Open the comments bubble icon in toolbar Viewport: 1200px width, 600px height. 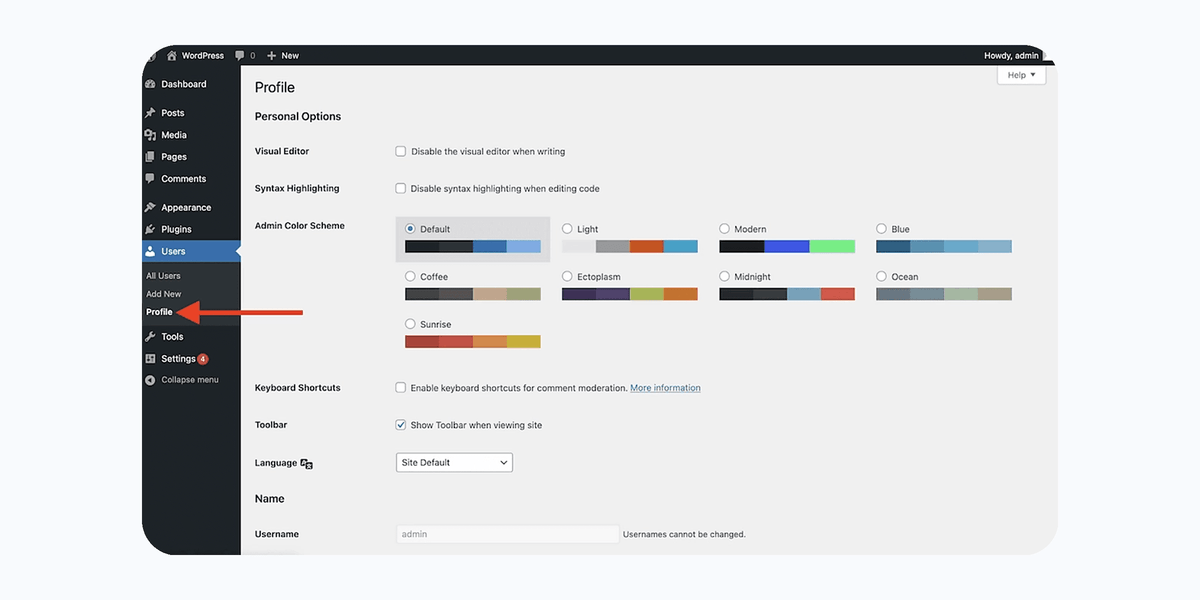click(x=240, y=55)
